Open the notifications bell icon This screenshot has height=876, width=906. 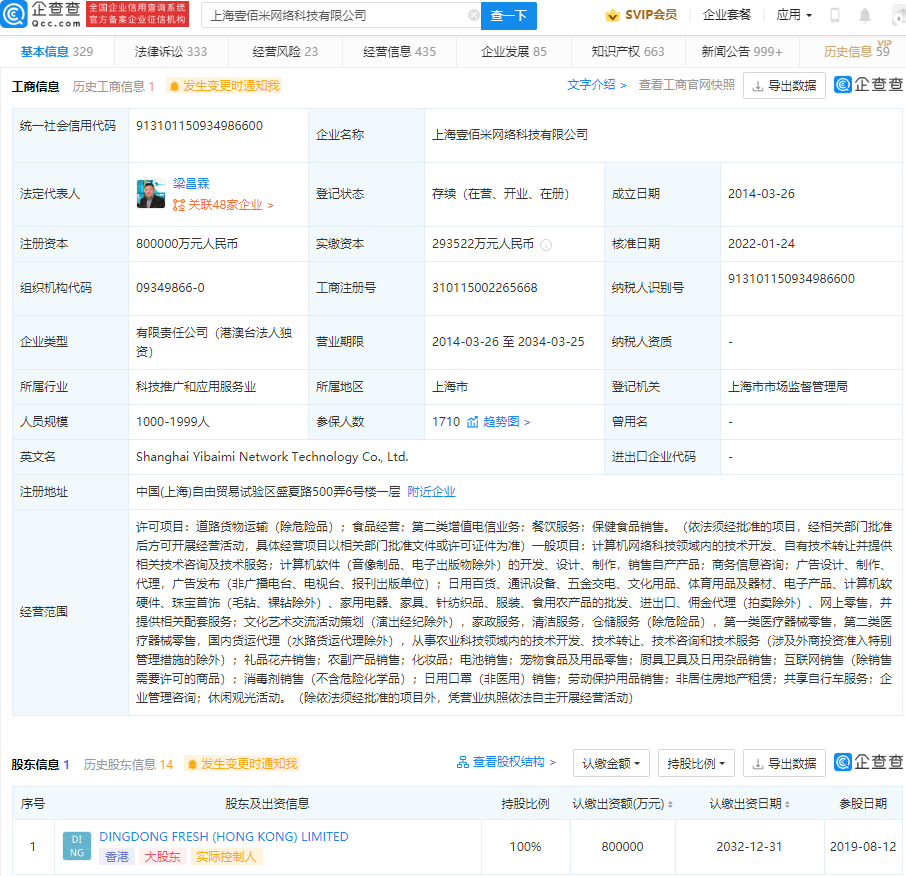(865, 15)
